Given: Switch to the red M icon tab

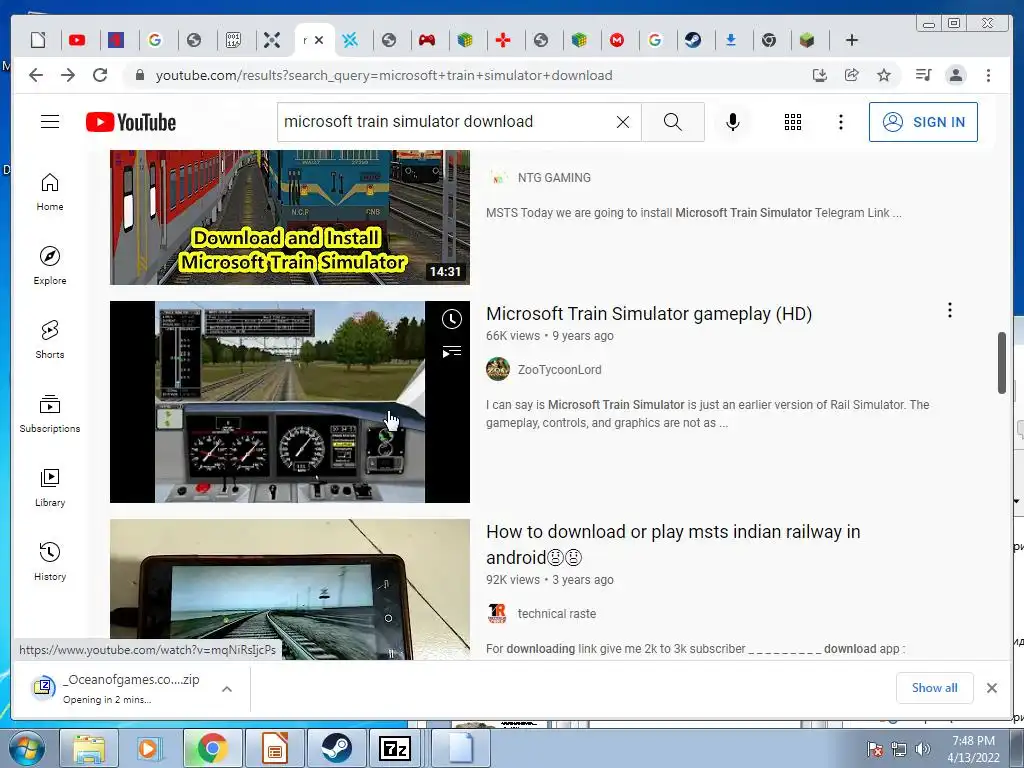Looking at the screenshot, I should point(616,40).
